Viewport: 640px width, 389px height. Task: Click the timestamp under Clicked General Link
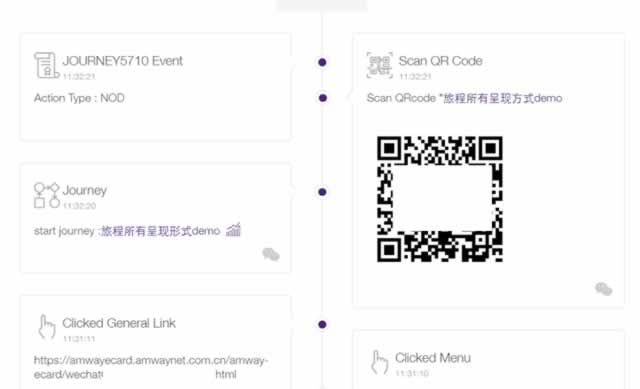(x=79, y=339)
